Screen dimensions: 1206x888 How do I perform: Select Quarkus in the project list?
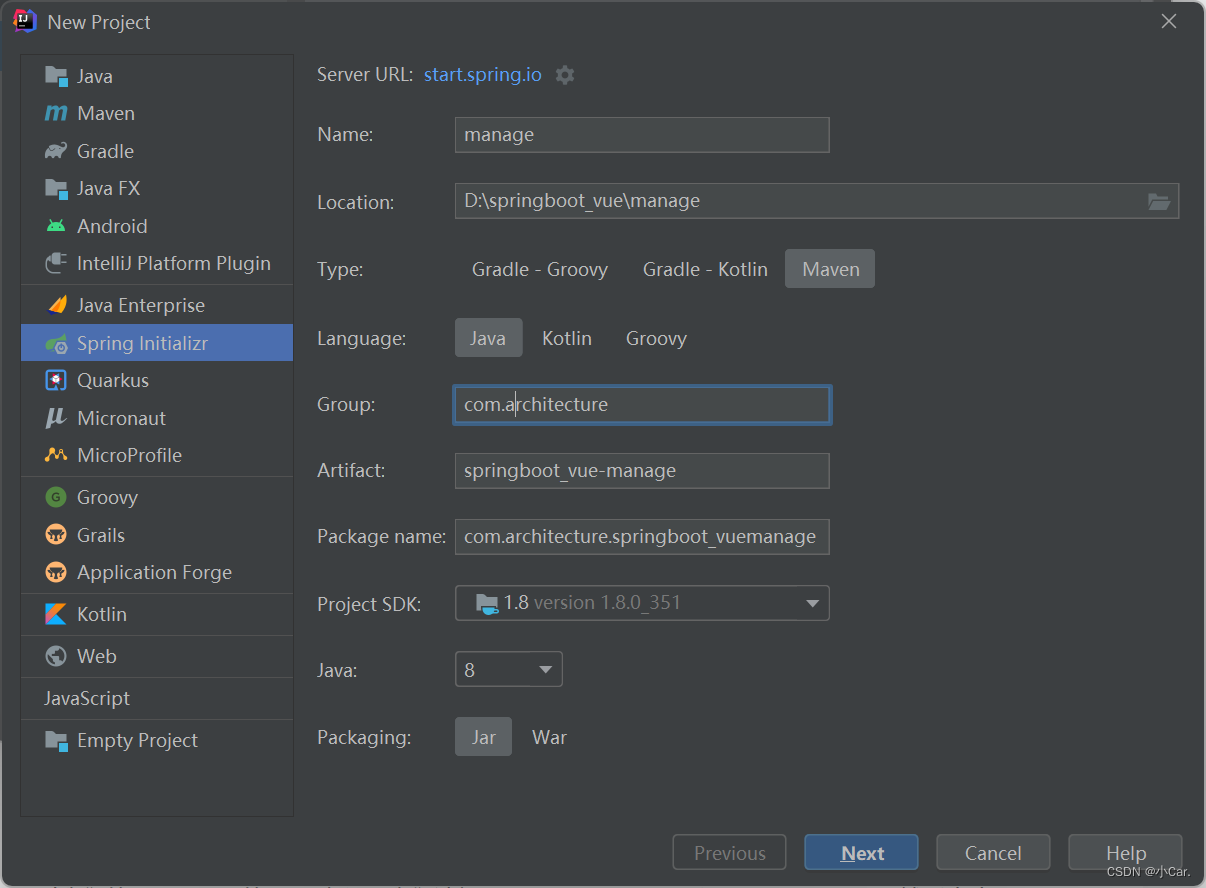click(x=157, y=380)
